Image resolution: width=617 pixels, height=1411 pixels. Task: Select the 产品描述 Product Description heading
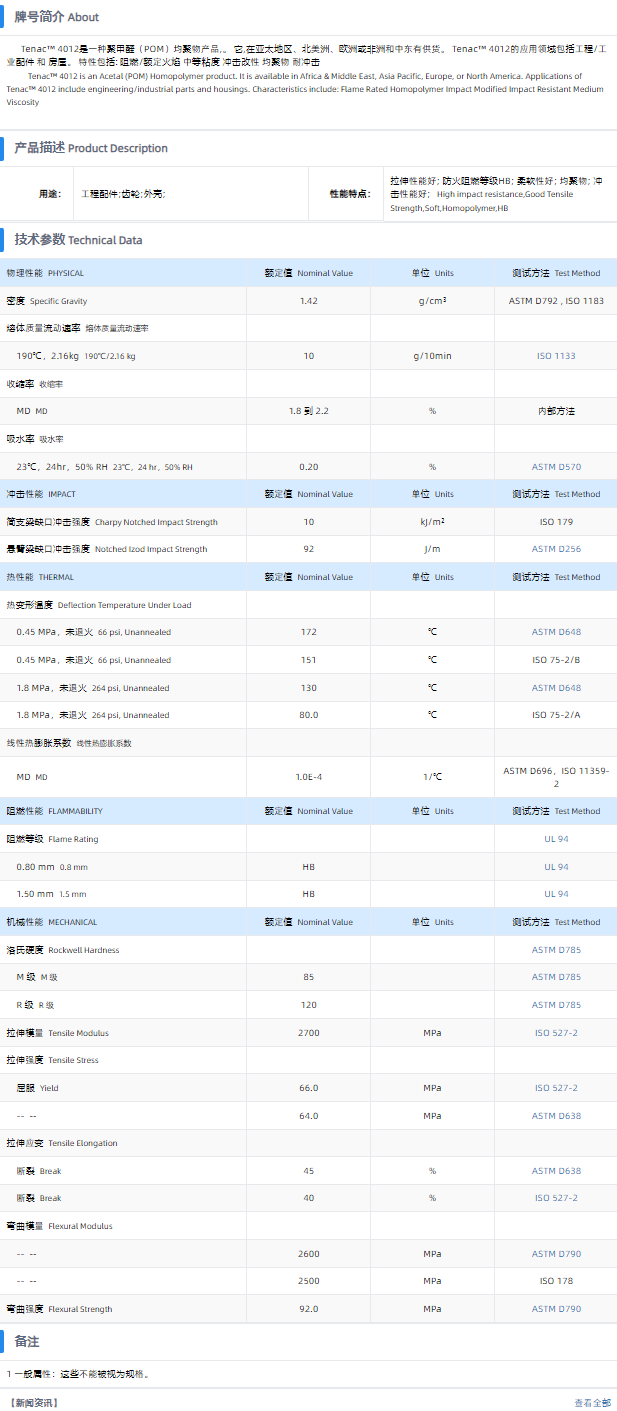coord(91,148)
